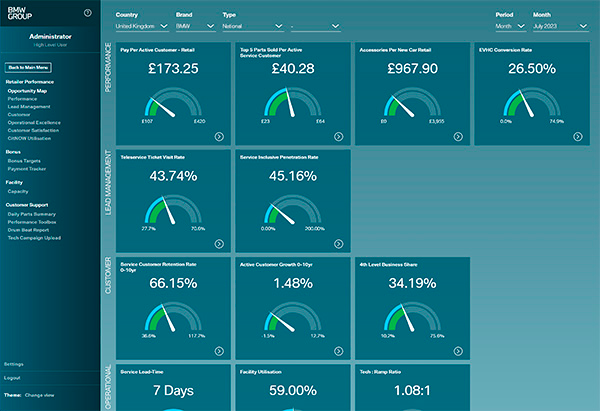
Task: Click the Administrator user name
Action: [51, 36]
